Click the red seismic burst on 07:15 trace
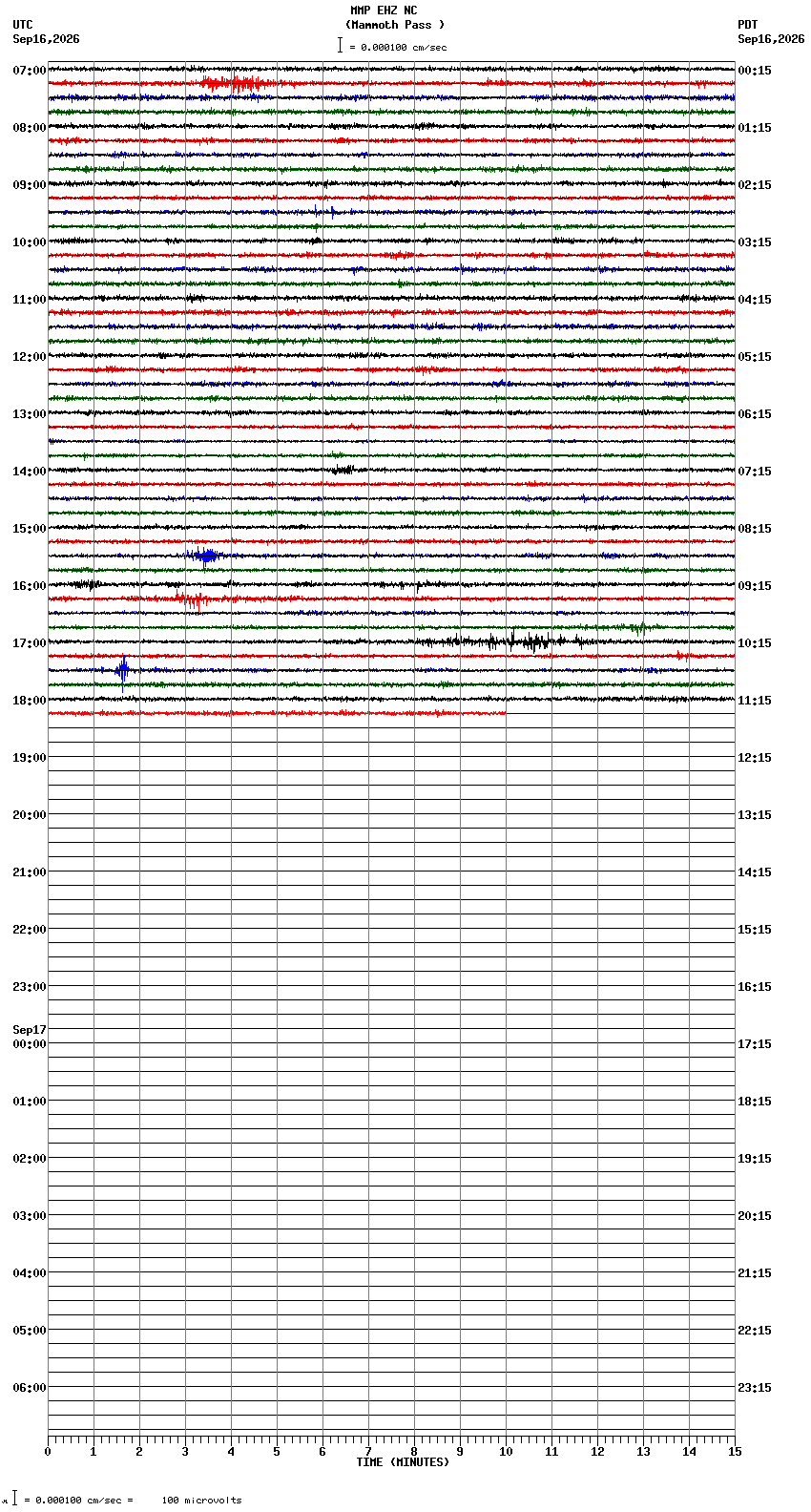The image size is (811, 1512). point(236,84)
